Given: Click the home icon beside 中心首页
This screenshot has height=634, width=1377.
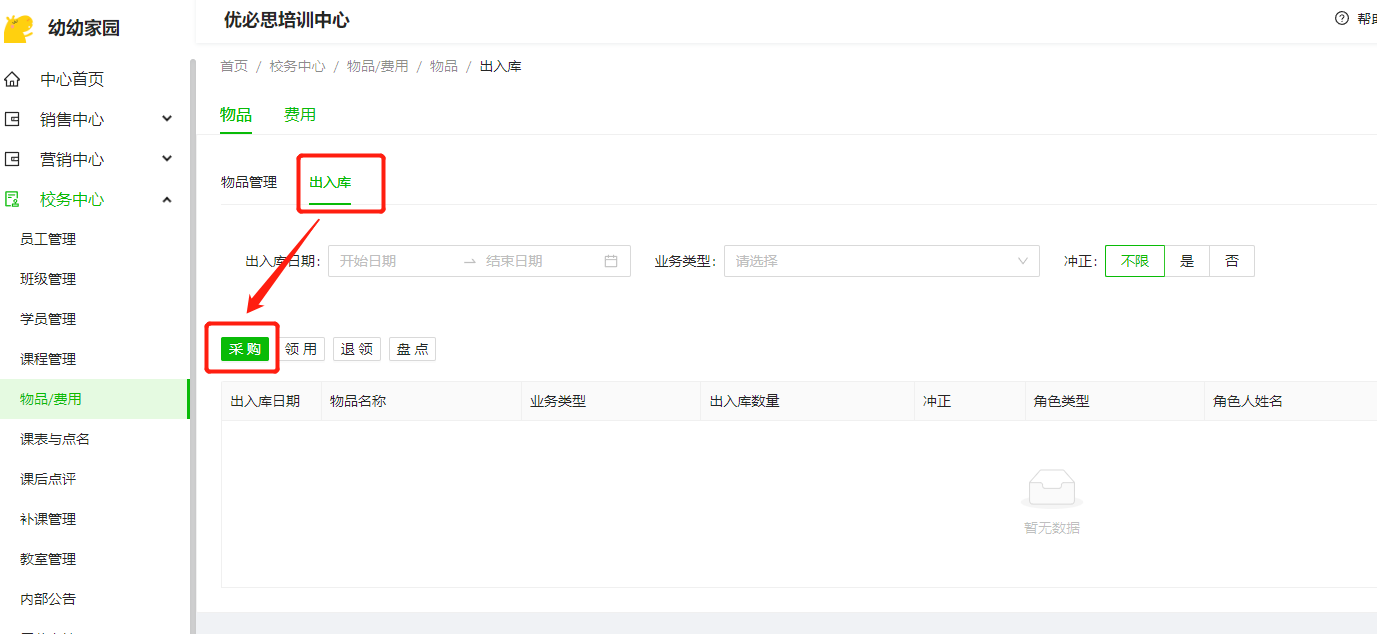Looking at the screenshot, I should coord(12,79).
